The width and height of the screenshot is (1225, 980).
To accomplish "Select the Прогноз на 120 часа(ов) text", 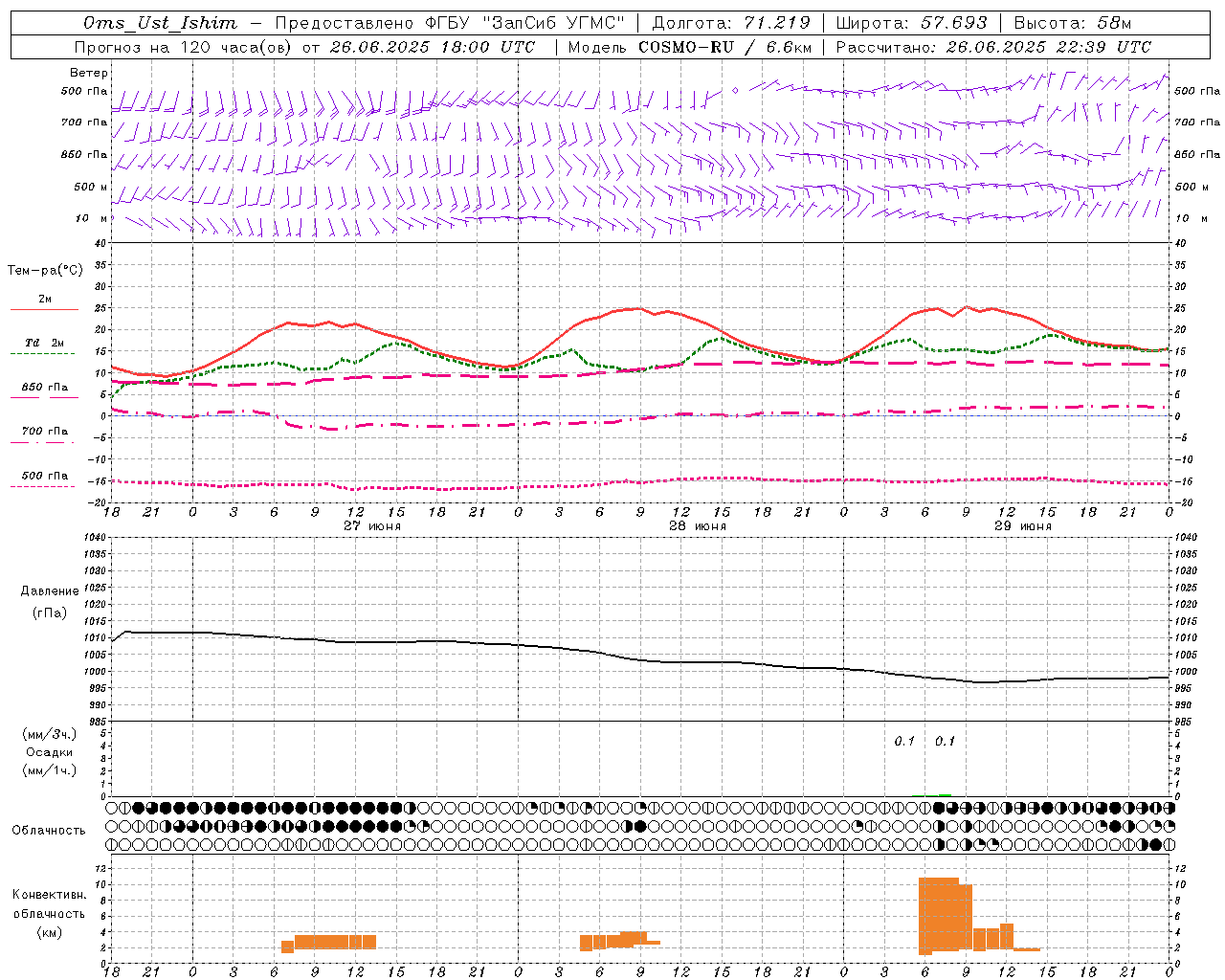I will (x=184, y=47).
